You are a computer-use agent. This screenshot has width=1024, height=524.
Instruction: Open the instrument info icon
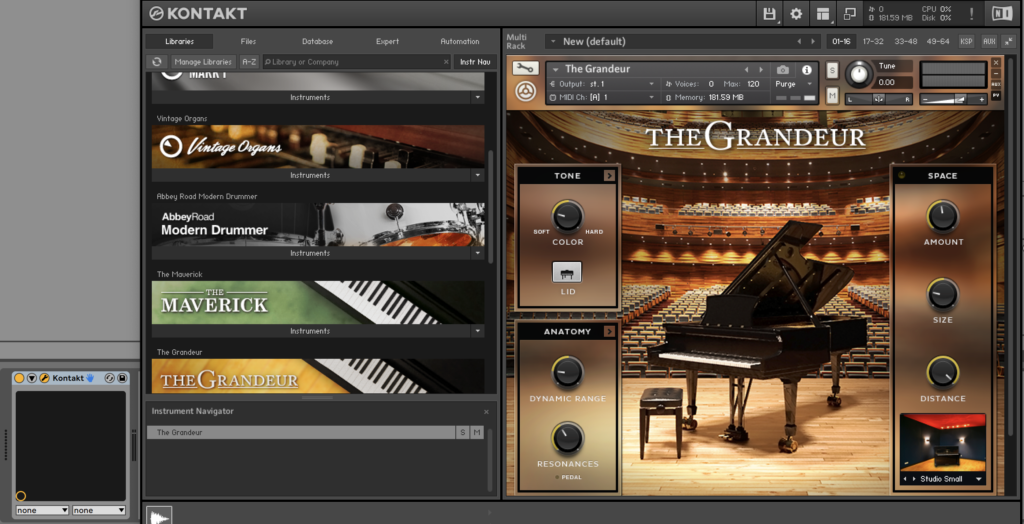[x=807, y=70]
